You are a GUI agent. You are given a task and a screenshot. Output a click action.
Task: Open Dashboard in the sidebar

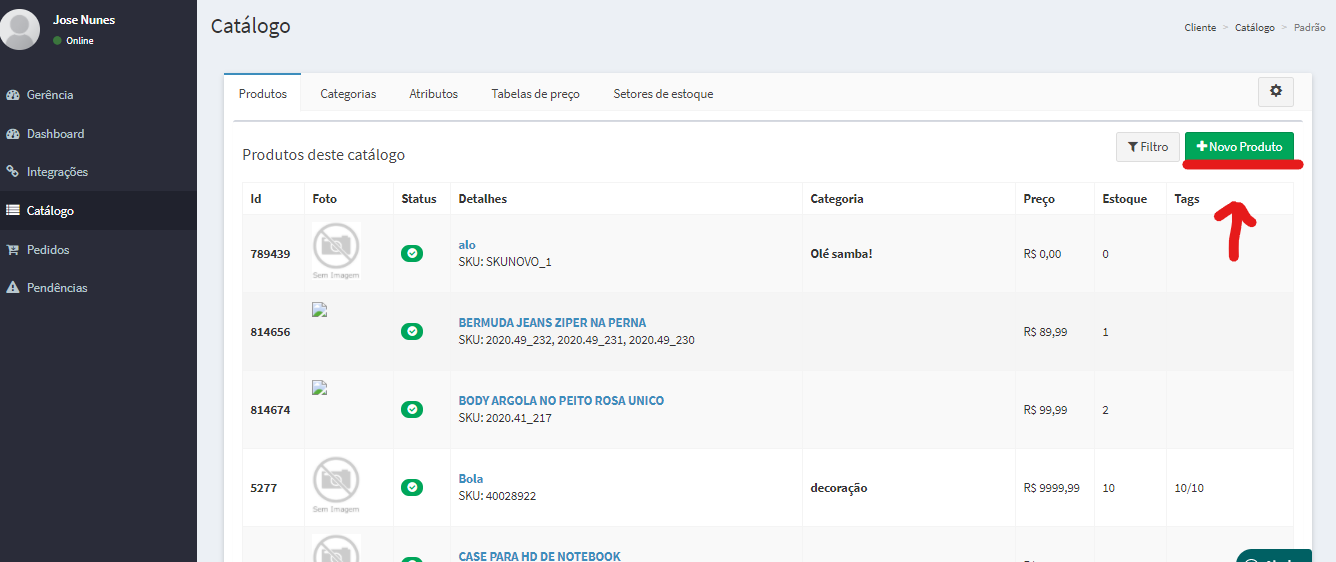pos(98,134)
